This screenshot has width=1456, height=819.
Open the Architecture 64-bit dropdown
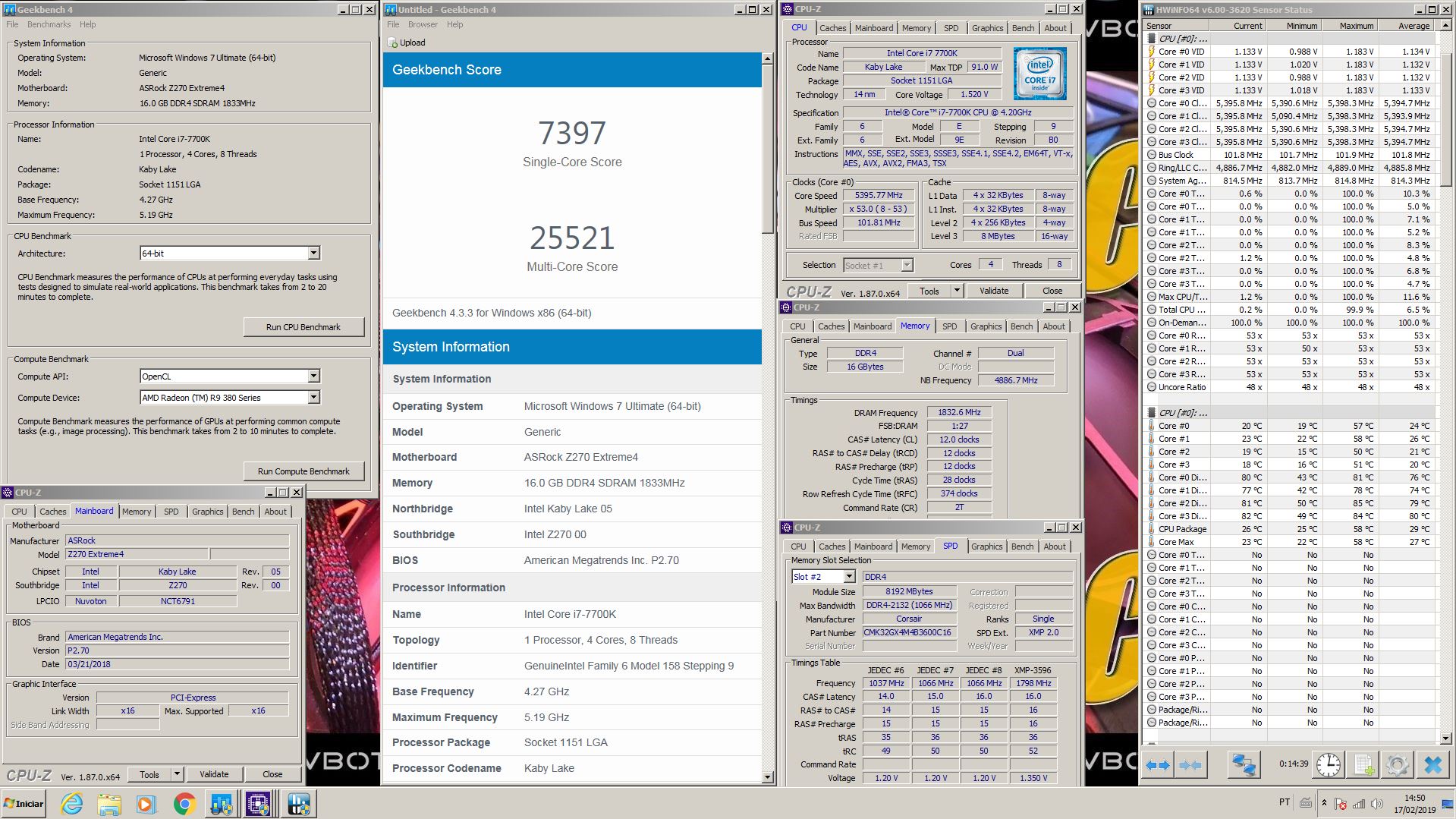(313, 254)
